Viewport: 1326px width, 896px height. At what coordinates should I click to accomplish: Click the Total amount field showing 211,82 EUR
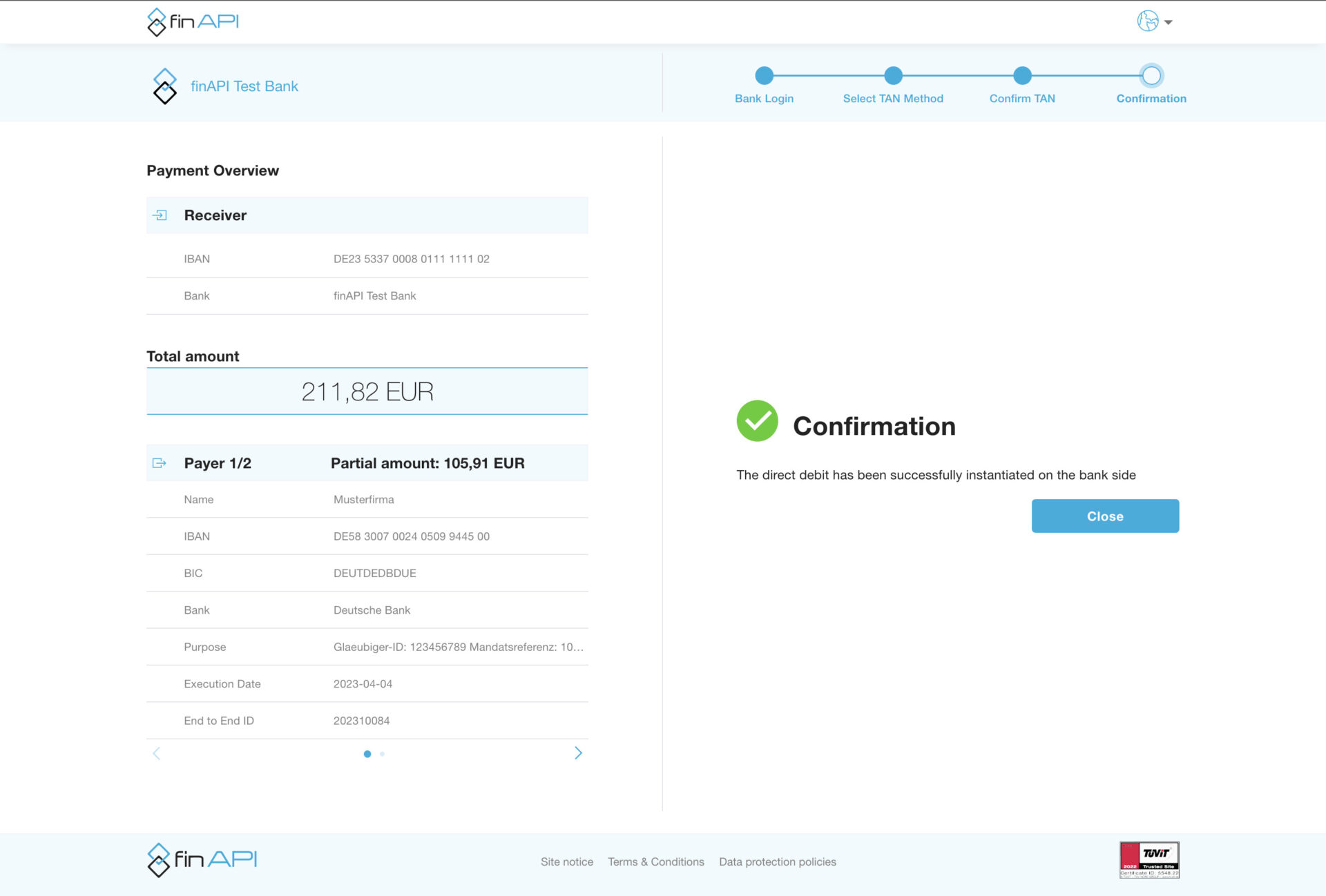[x=367, y=391]
